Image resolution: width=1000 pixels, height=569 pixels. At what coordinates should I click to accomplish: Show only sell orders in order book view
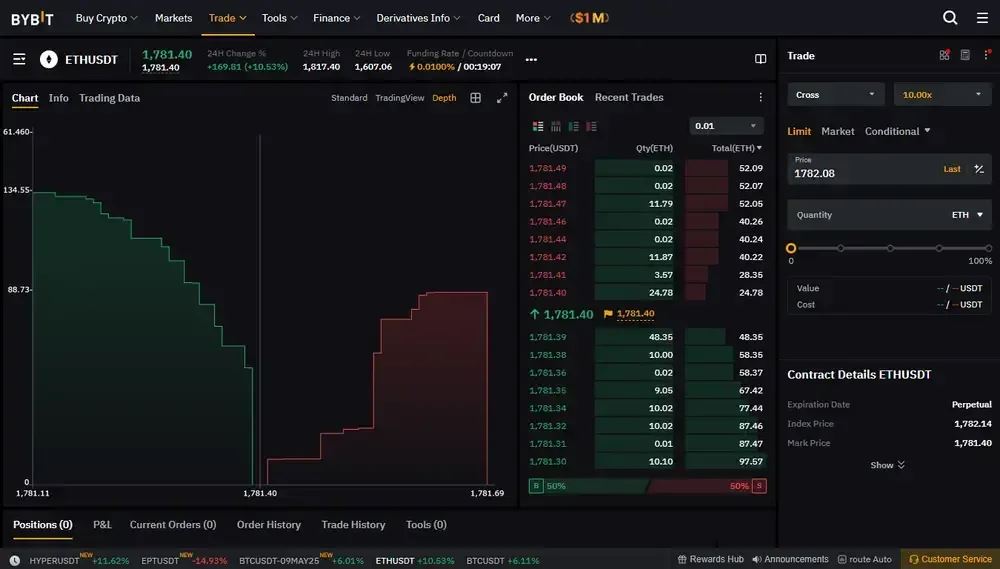[x=591, y=126]
